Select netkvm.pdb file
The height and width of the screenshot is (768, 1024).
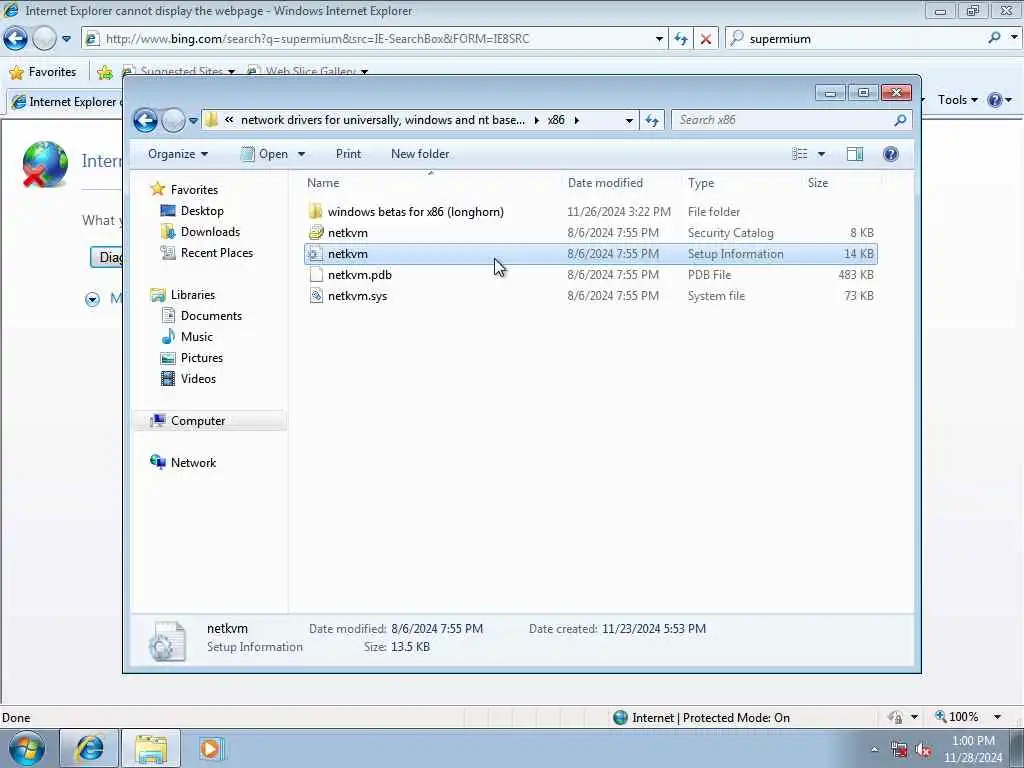coord(590,275)
